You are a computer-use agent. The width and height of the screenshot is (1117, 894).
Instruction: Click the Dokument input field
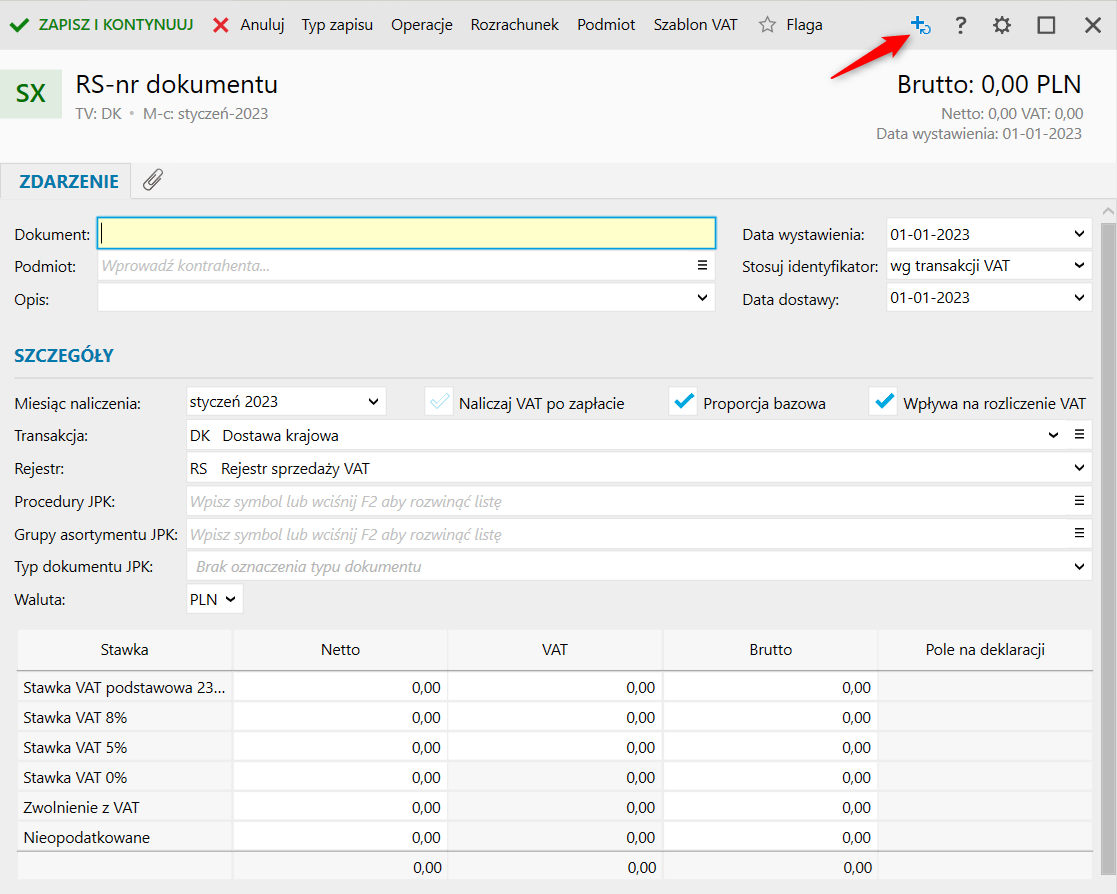[406, 234]
